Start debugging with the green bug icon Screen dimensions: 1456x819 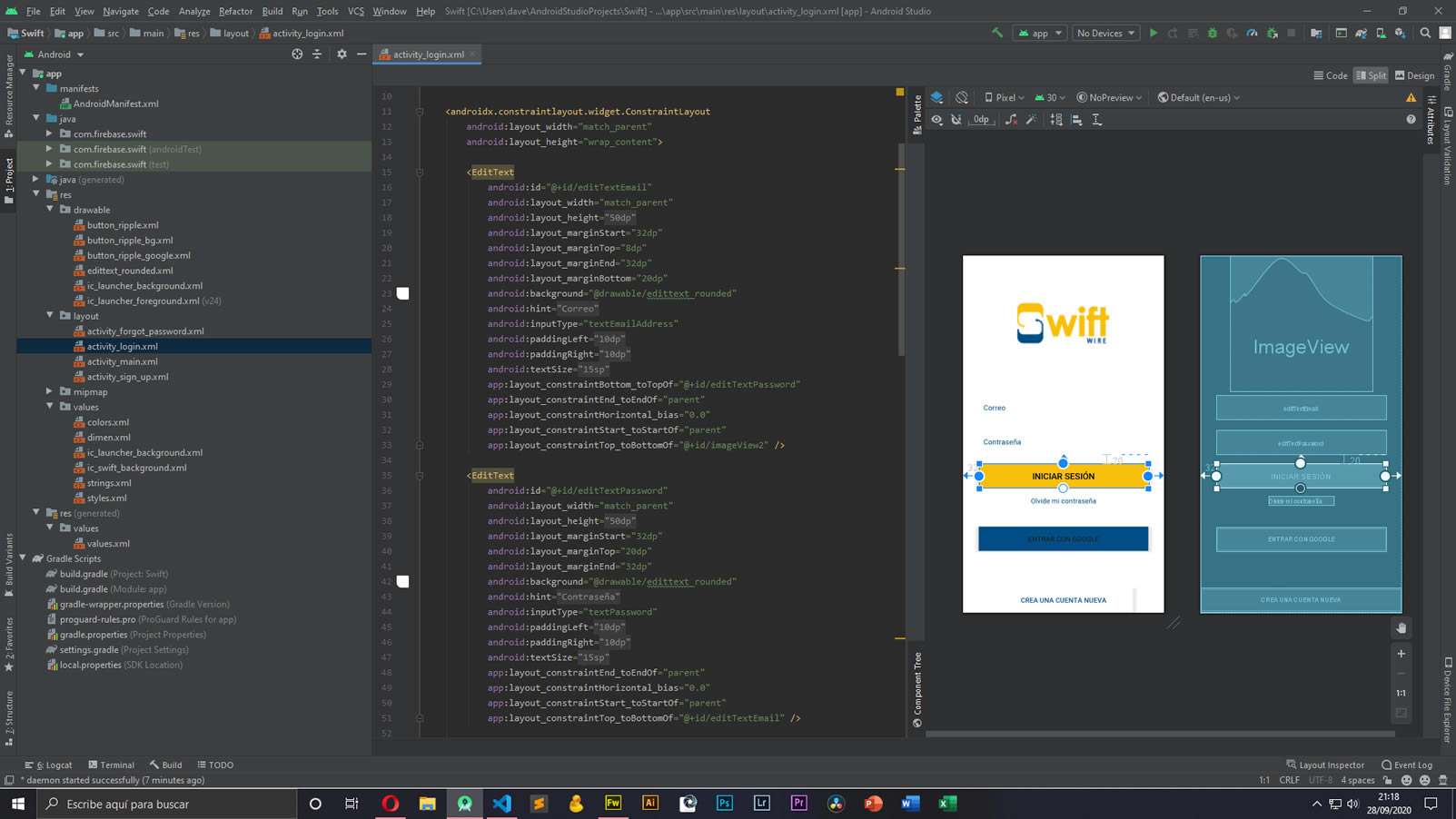[1212, 34]
